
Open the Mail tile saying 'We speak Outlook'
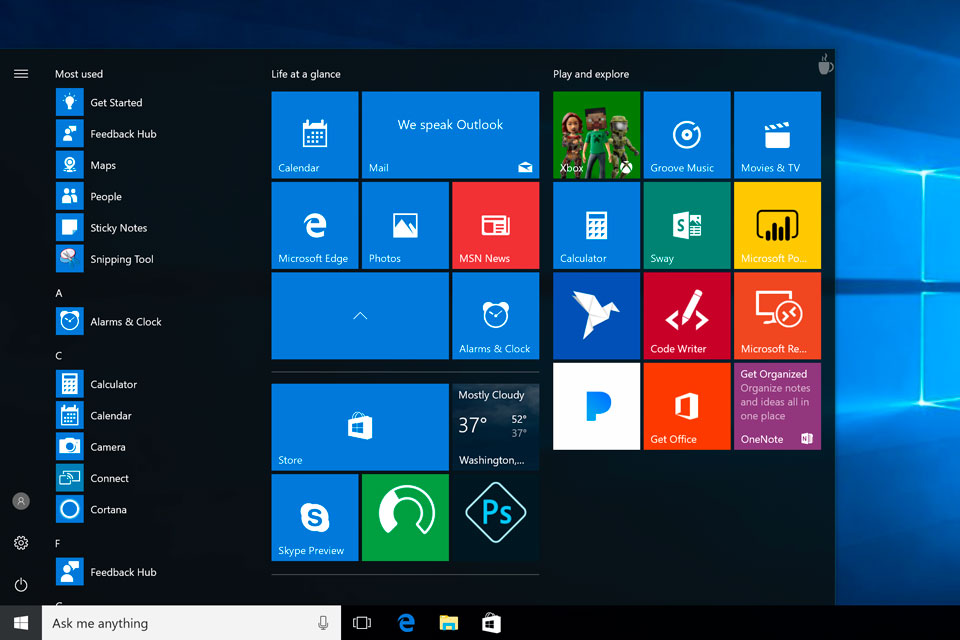tap(451, 135)
